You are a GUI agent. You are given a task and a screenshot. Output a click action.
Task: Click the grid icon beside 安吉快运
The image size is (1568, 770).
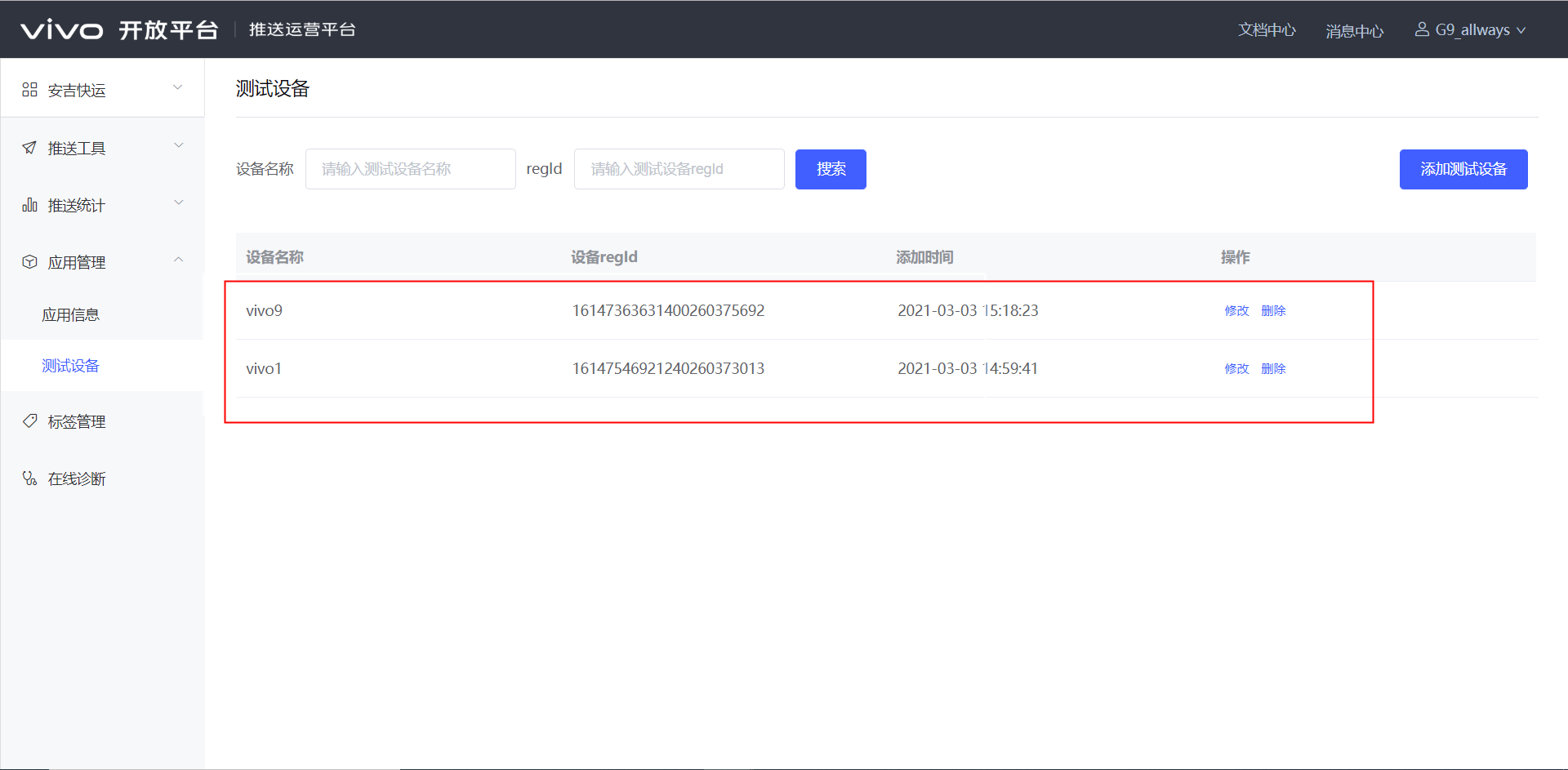point(29,90)
